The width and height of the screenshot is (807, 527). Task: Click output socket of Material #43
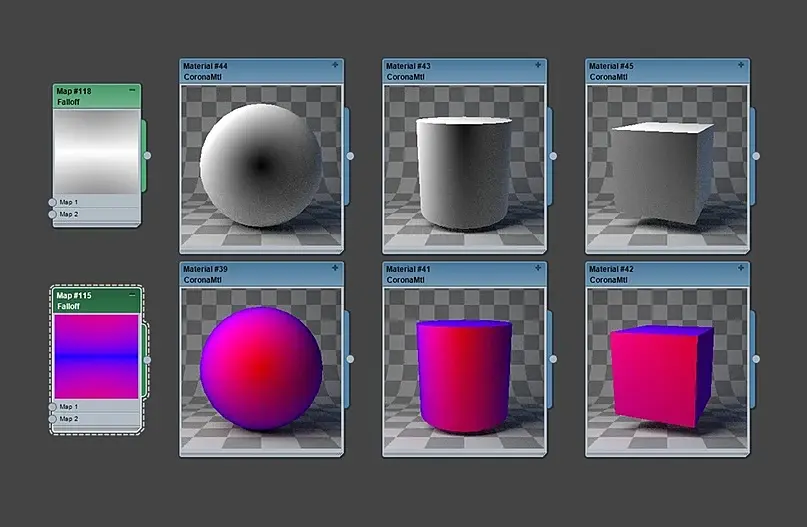pos(553,156)
